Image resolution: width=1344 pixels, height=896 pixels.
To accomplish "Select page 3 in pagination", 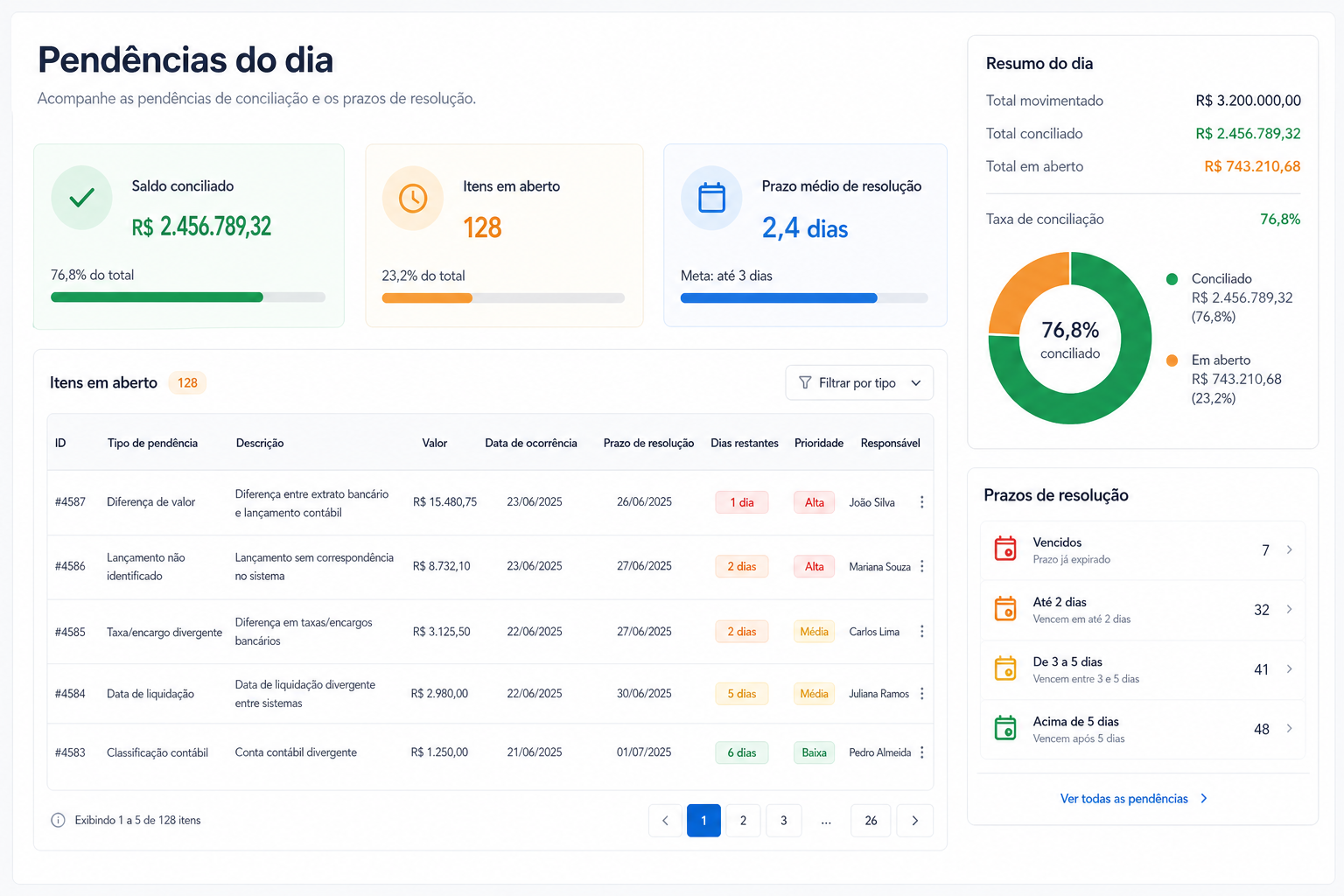I will coord(783,820).
